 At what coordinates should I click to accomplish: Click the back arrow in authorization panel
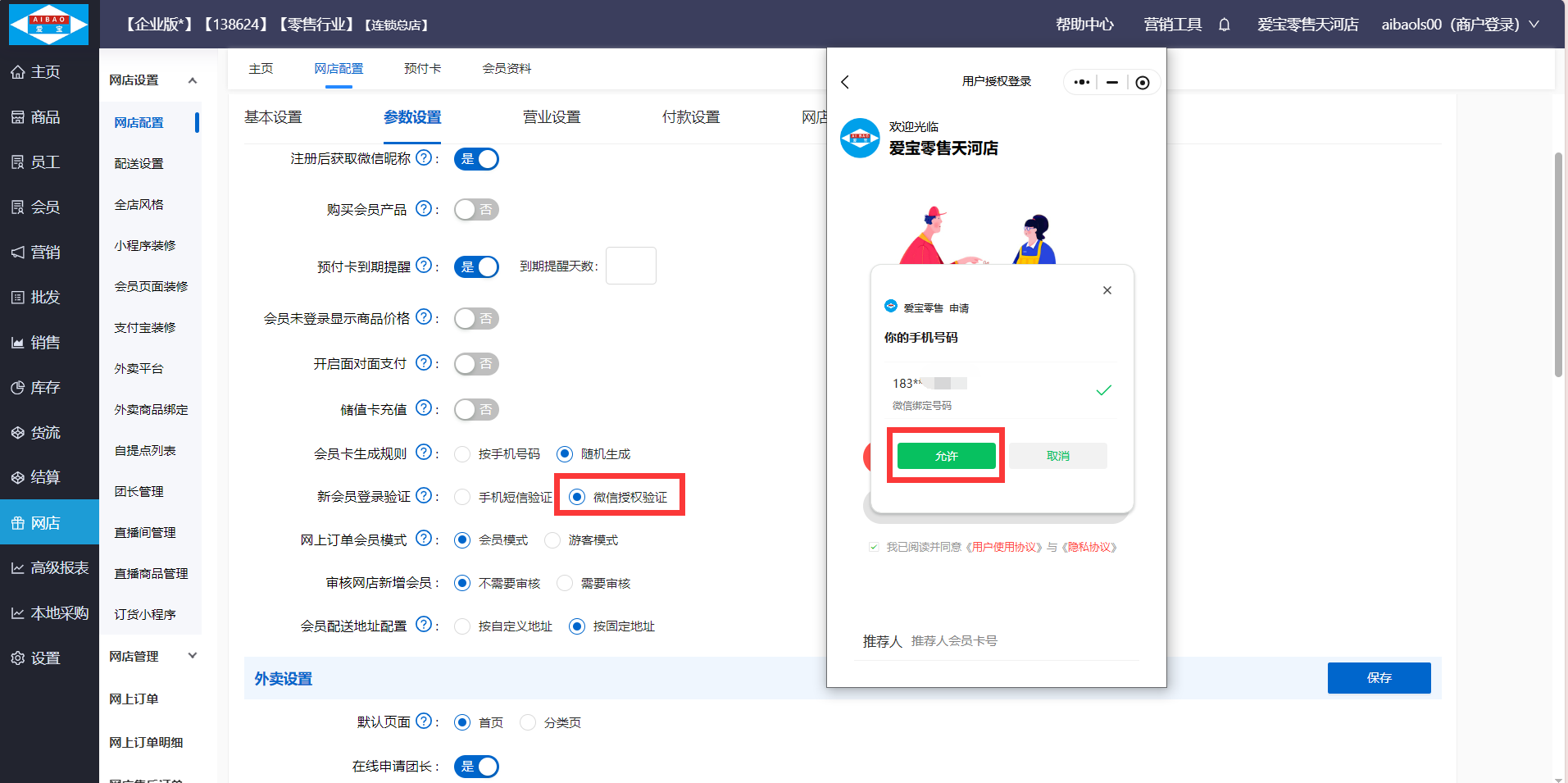[x=845, y=82]
